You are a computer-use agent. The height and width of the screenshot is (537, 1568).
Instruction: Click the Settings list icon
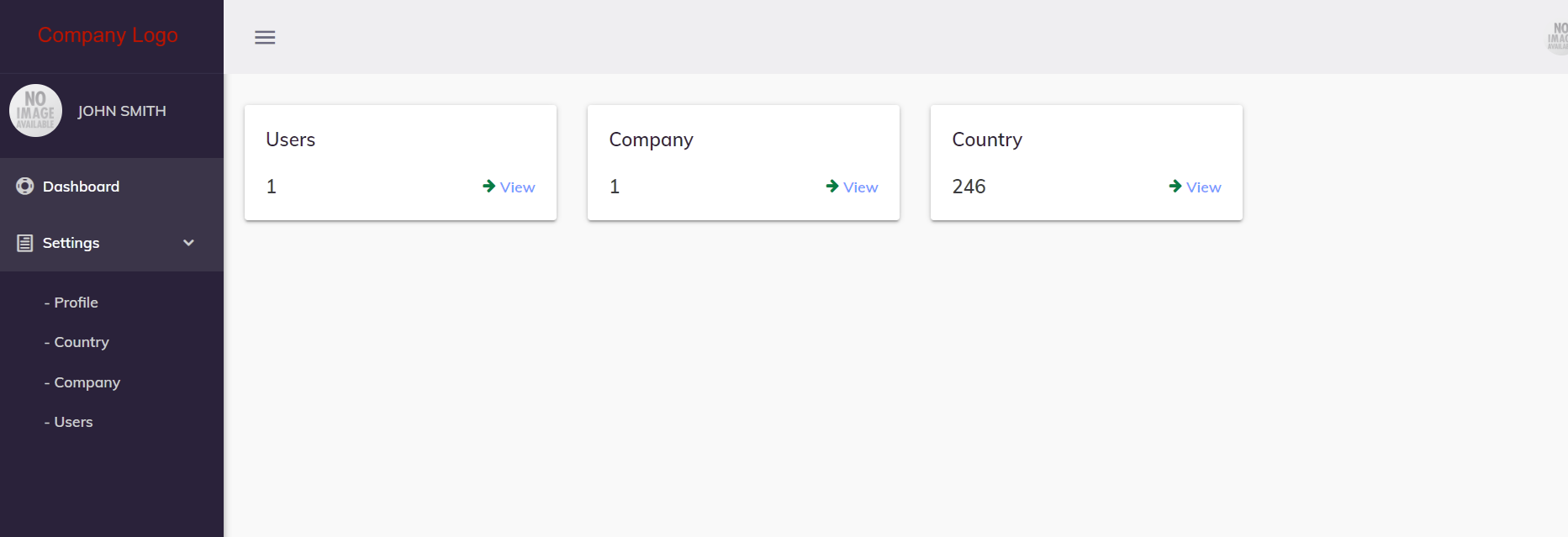click(25, 243)
